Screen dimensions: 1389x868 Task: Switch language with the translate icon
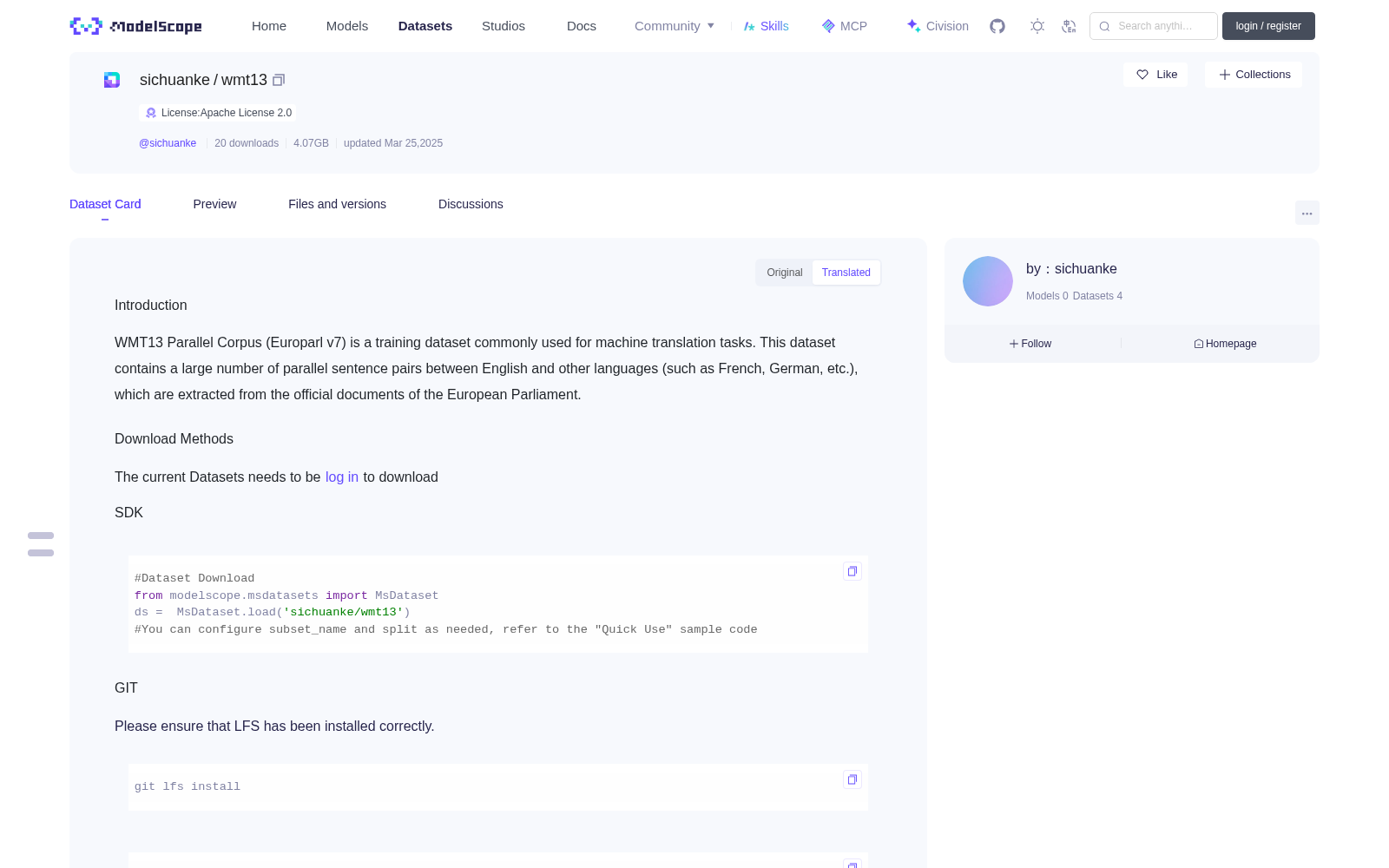pos(1070,26)
